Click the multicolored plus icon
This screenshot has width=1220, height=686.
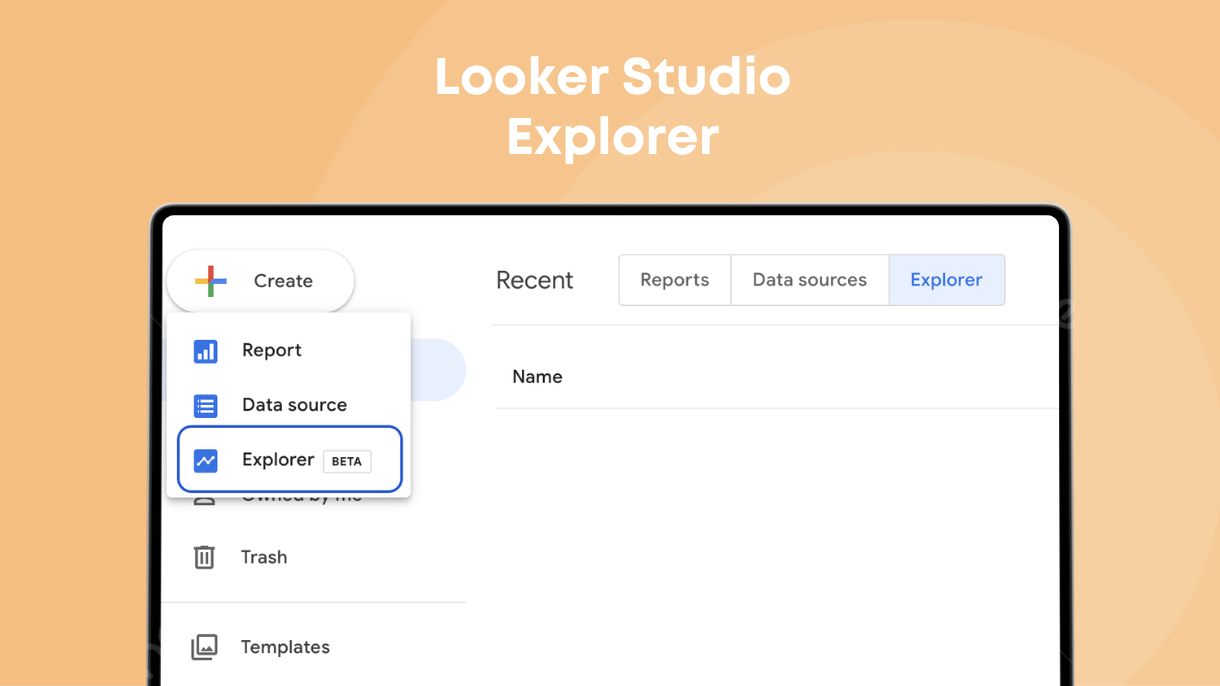click(x=211, y=281)
